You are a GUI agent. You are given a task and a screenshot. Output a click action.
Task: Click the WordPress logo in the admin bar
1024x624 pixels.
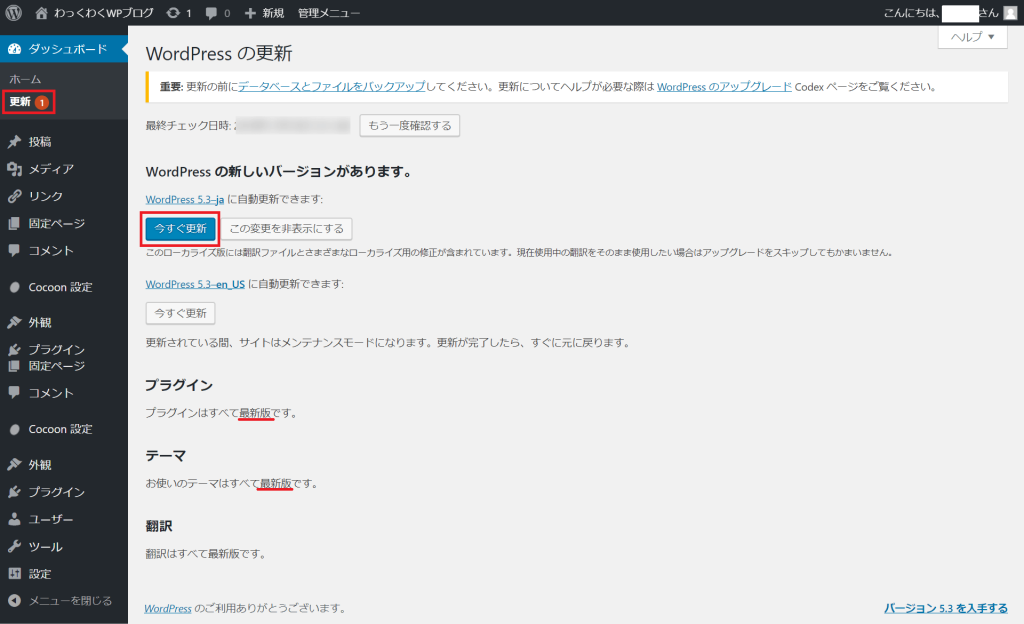coord(14,13)
